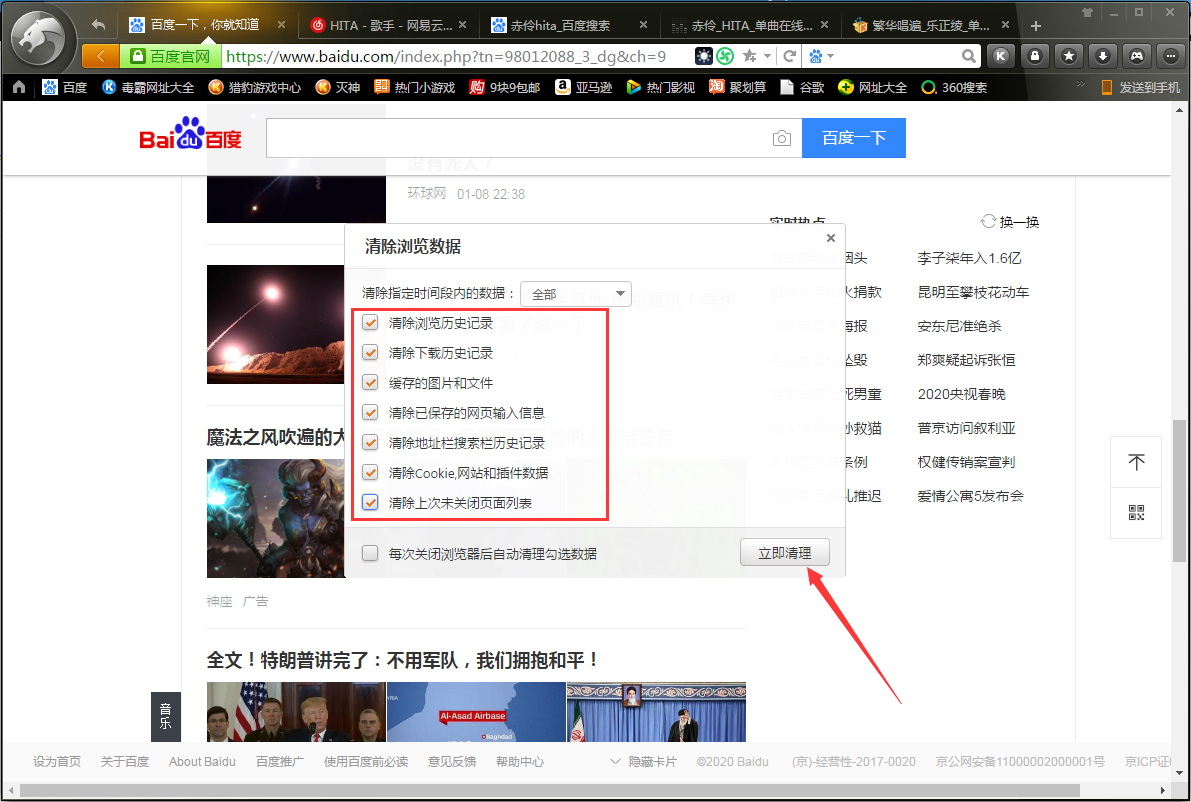The image size is (1191, 802).
Task: Click the 立即清理 button
Action: tap(784, 552)
